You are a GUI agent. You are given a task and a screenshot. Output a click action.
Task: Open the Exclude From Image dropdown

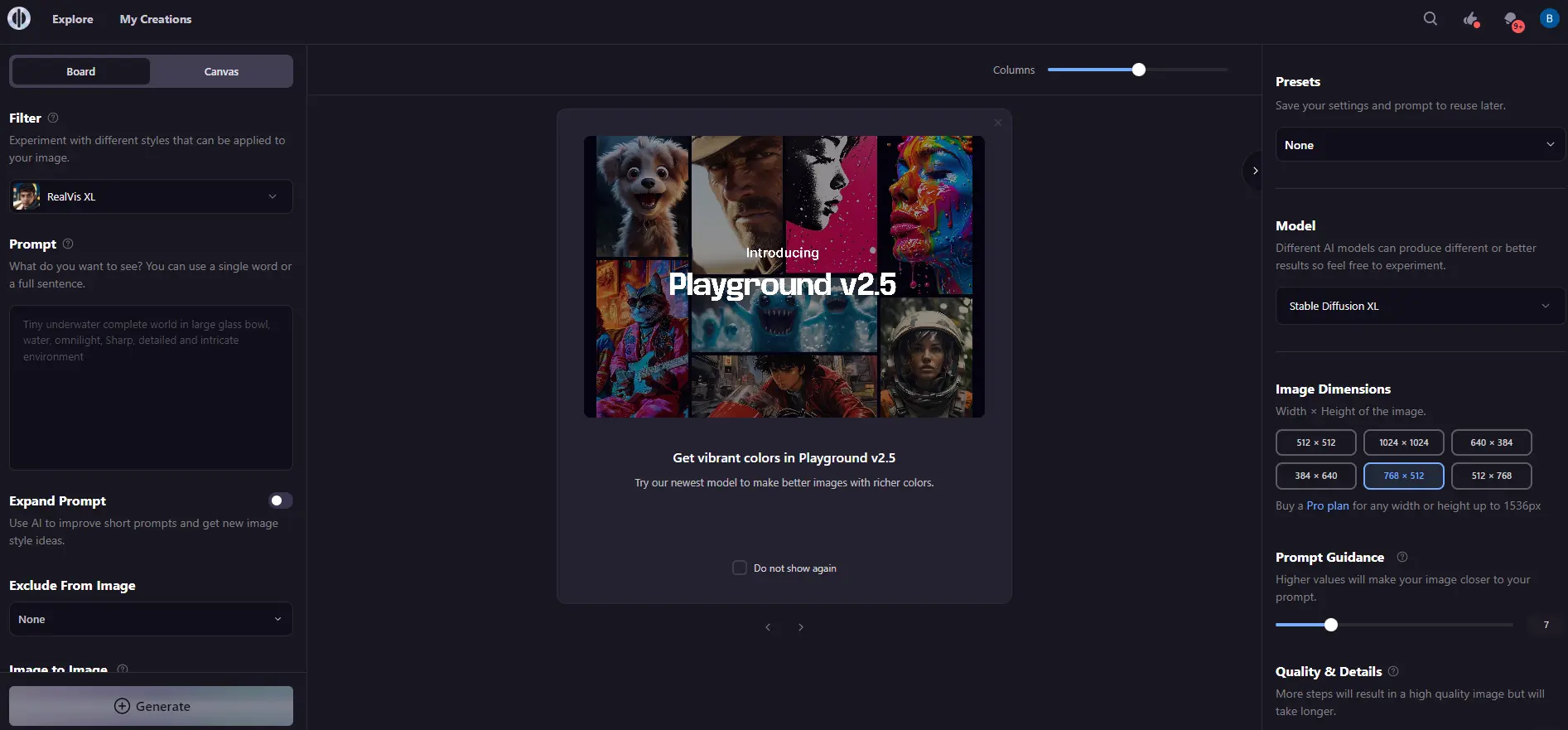point(151,619)
